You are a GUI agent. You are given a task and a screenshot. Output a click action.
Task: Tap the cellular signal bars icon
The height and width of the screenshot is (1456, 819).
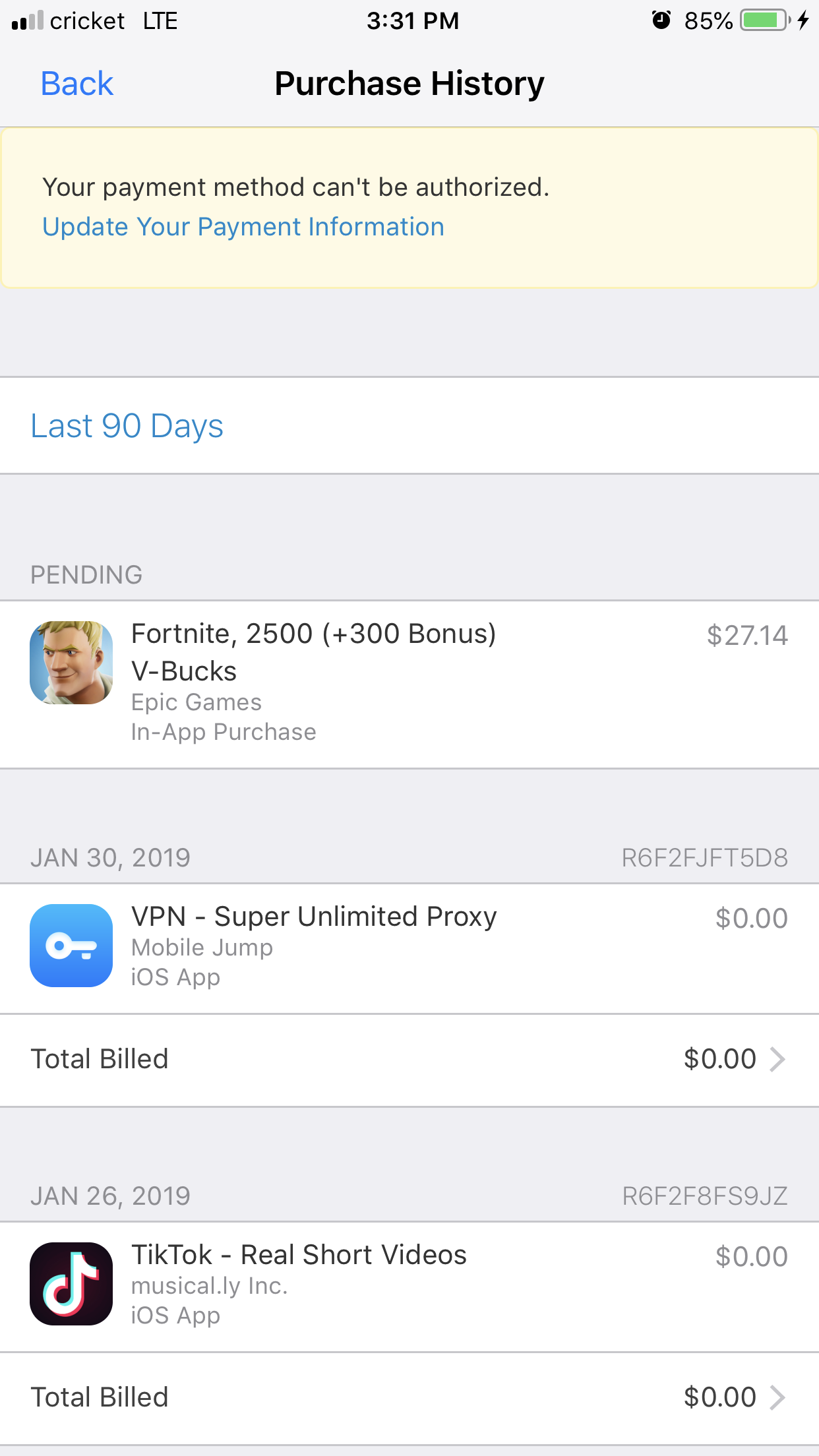28,20
